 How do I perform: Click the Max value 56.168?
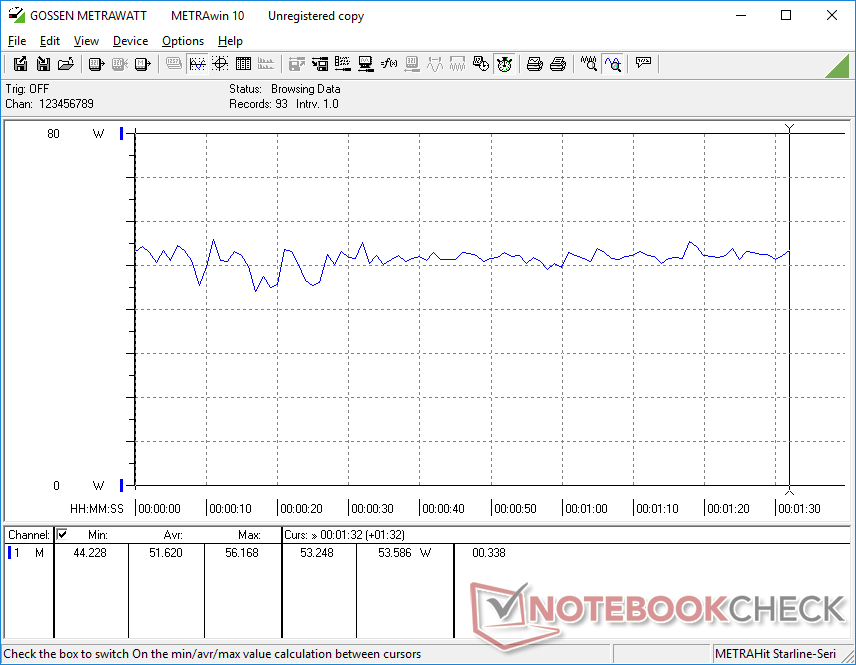(242, 553)
